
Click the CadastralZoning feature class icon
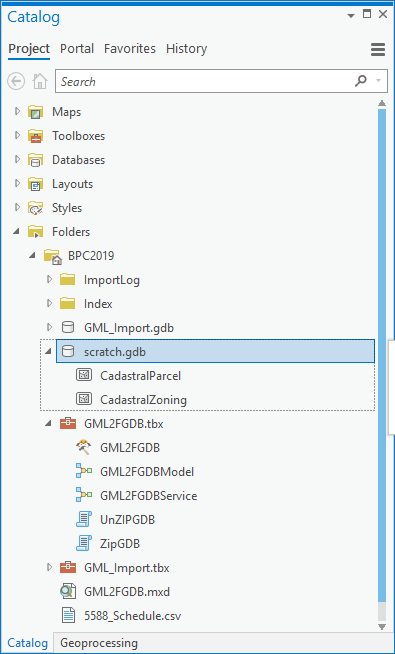pyautogui.click(x=84, y=400)
